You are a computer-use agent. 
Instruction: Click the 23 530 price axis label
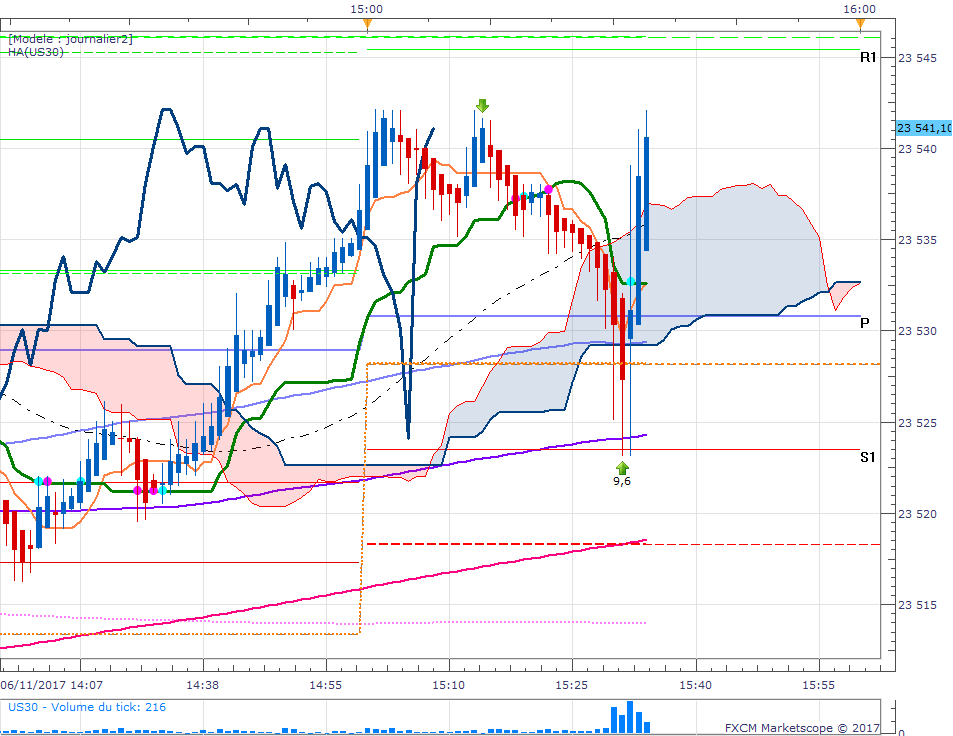918,331
